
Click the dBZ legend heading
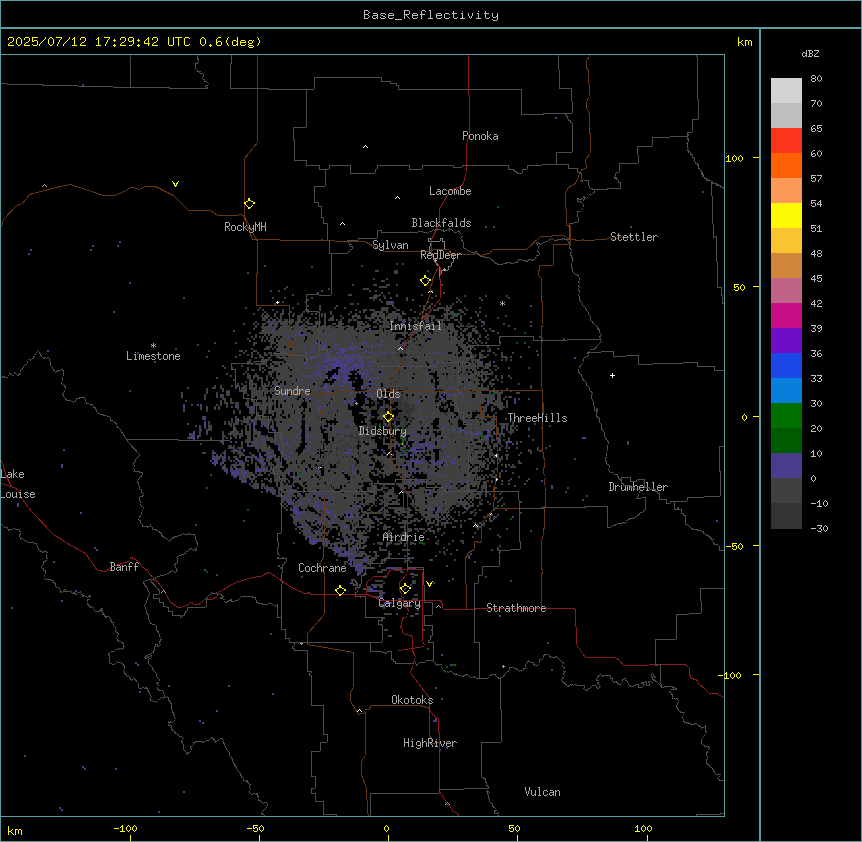pyautogui.click(x=810, y=54)
